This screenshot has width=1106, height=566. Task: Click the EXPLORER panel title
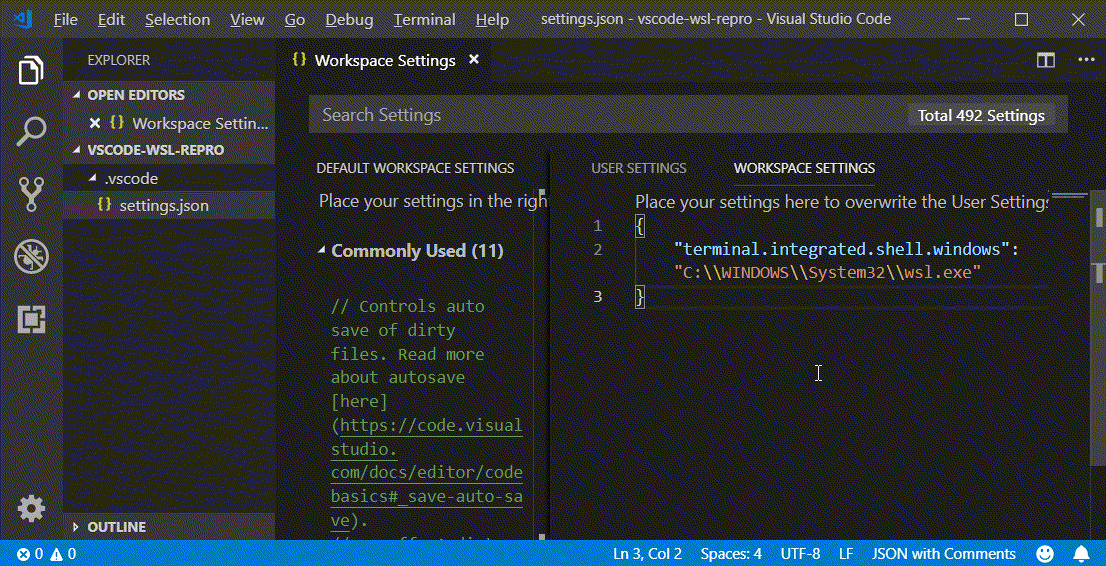pyautogui.click(x=118, y=61)
